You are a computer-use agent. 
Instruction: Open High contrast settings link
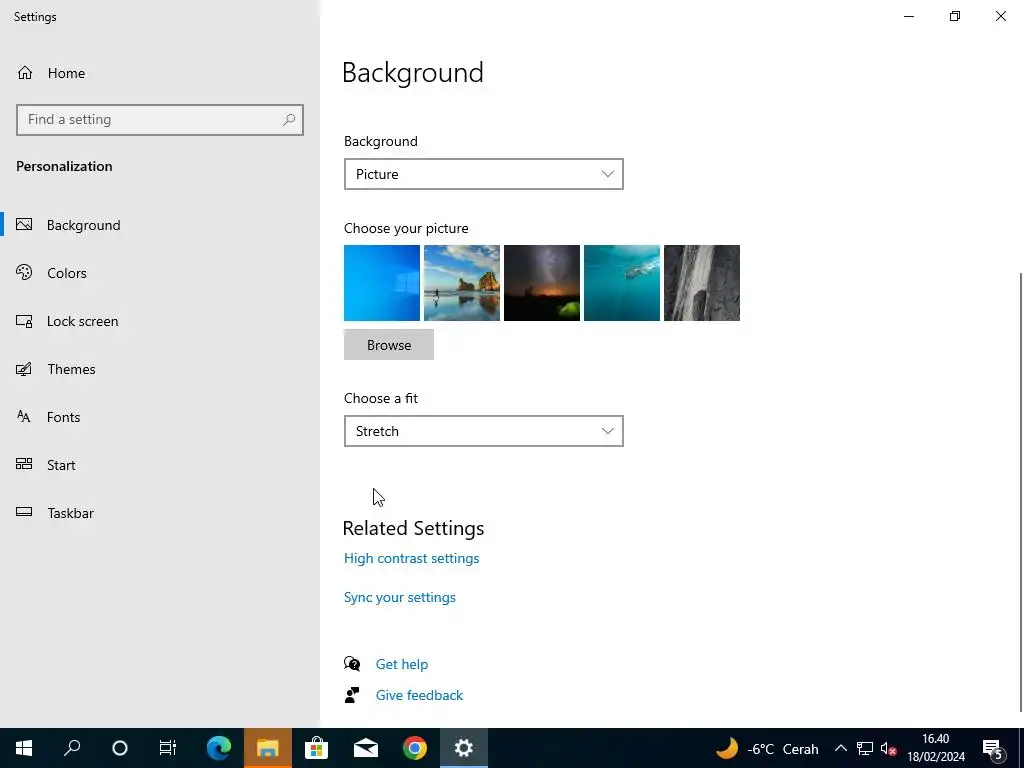(x=411, y=558)
